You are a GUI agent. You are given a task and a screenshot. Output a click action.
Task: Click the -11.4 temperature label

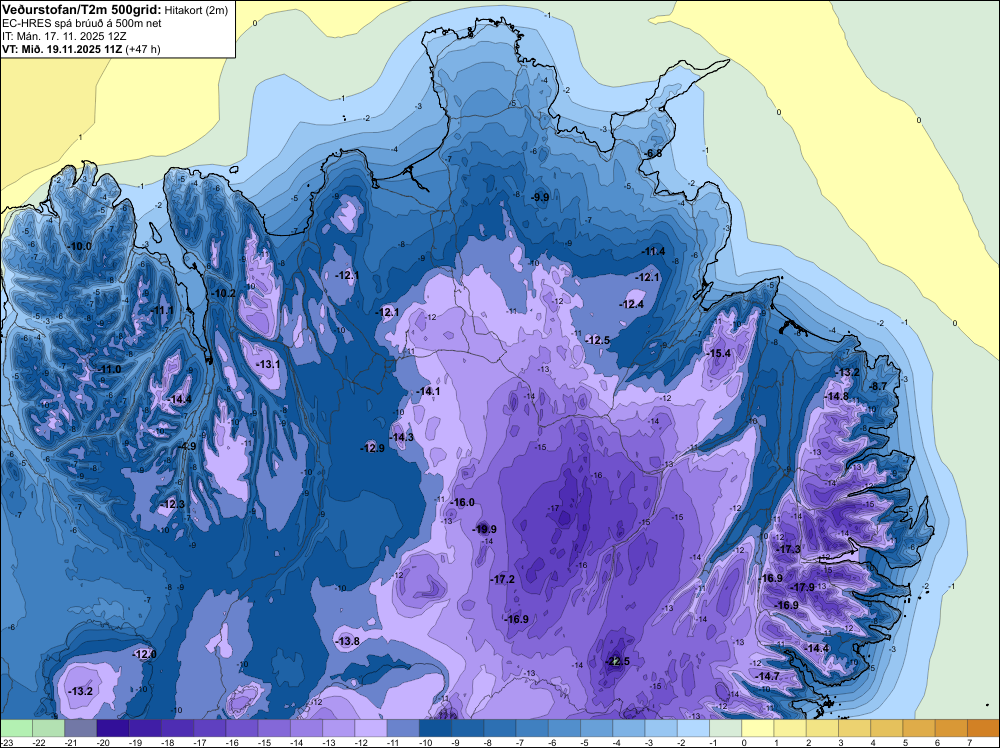(x=653, y=252)
